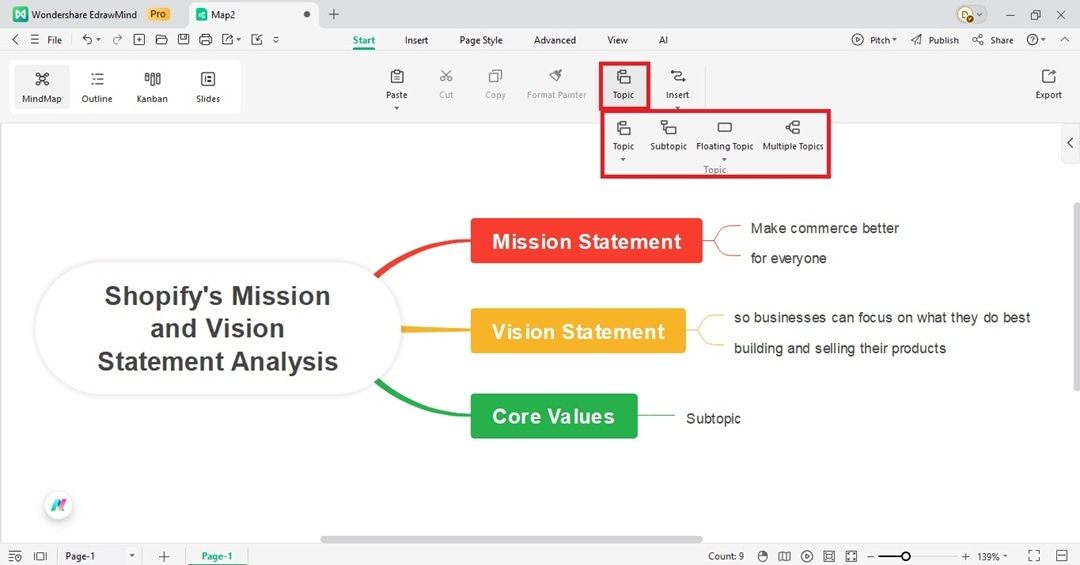
Task: Click Topic icon in the dropdown panel
Action: 623,128
